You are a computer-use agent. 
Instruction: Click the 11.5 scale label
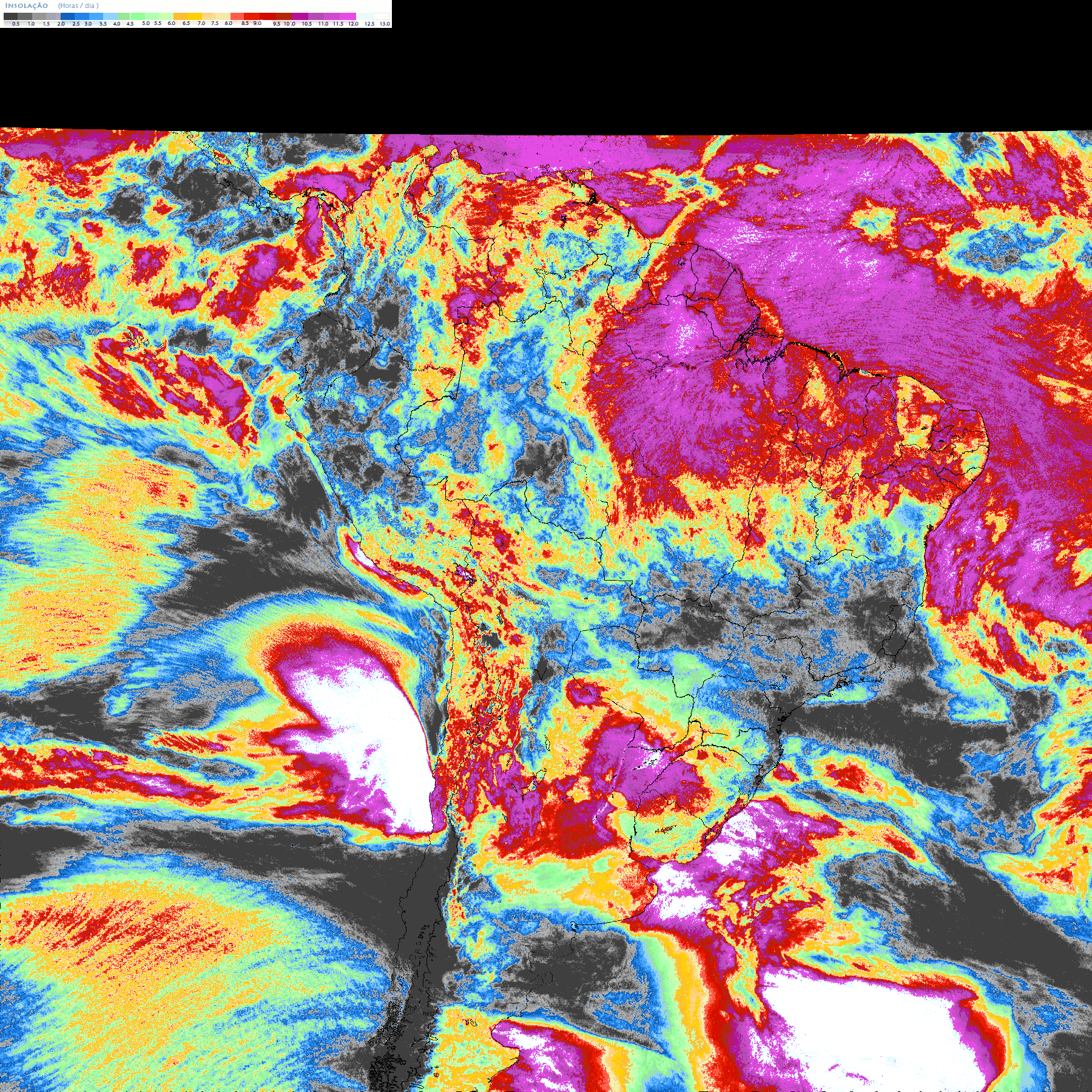339,24
